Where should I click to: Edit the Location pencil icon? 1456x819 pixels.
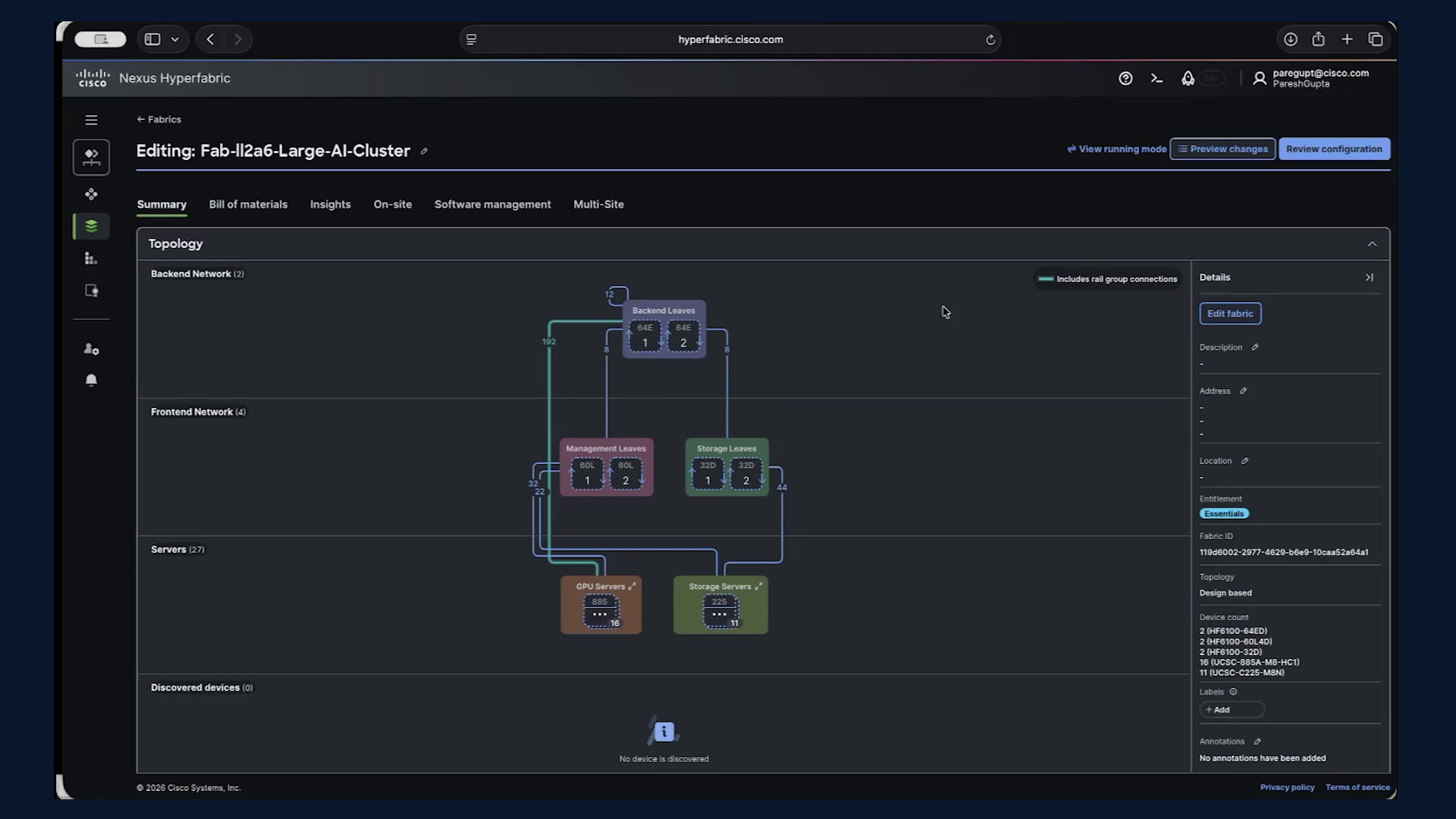pos(1244,461)
